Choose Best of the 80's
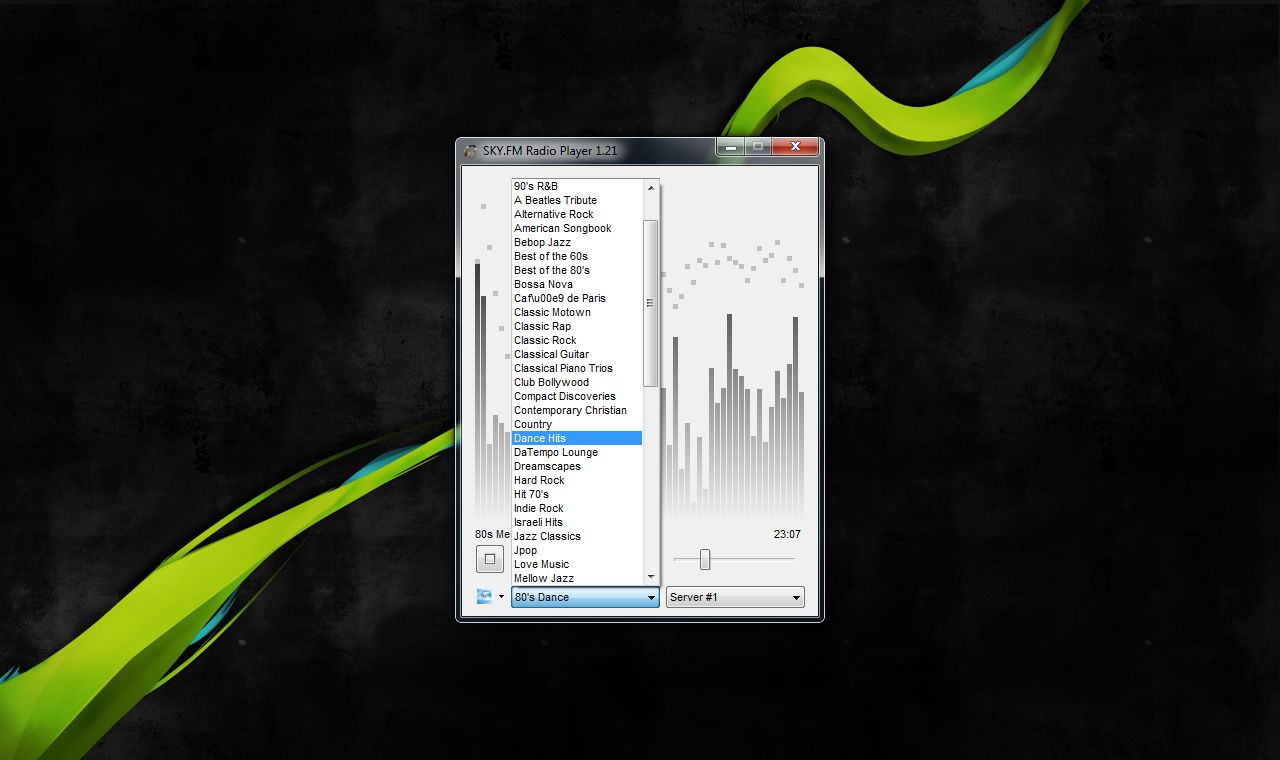The image size is (1280, 760). click(x=576, y=270)
